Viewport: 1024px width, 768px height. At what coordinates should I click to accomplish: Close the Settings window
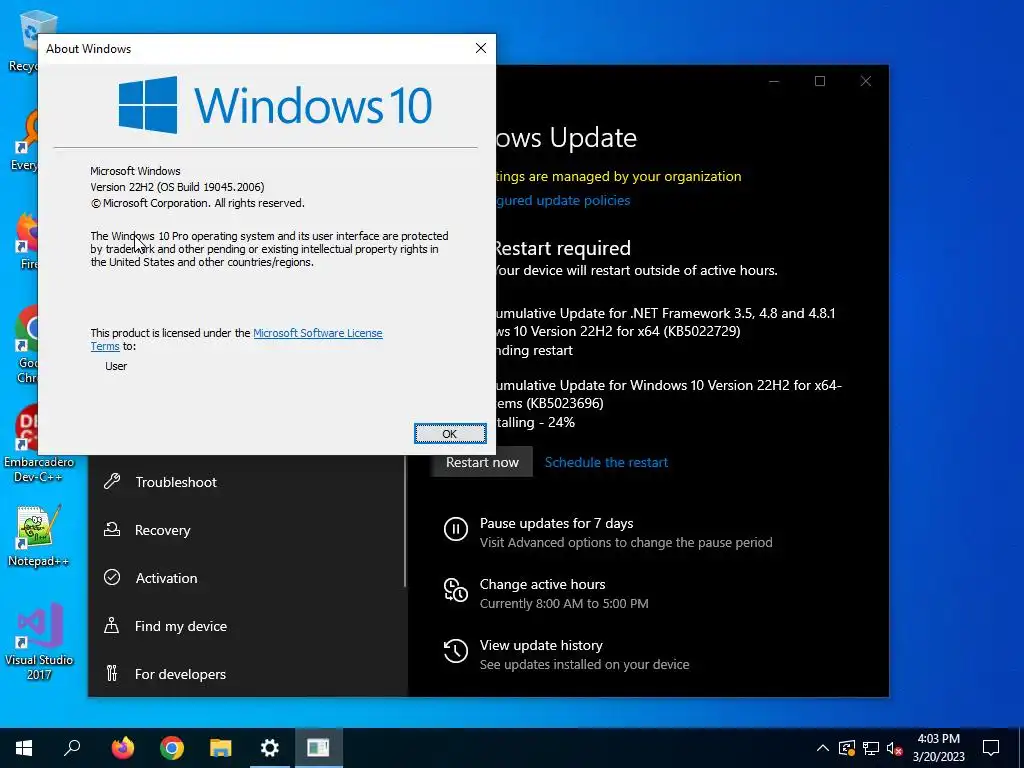866,81
